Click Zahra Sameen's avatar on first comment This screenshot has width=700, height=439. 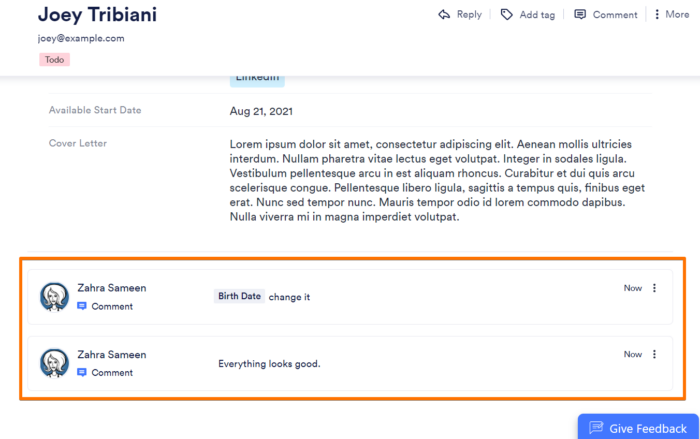click(x=54, y=297)
